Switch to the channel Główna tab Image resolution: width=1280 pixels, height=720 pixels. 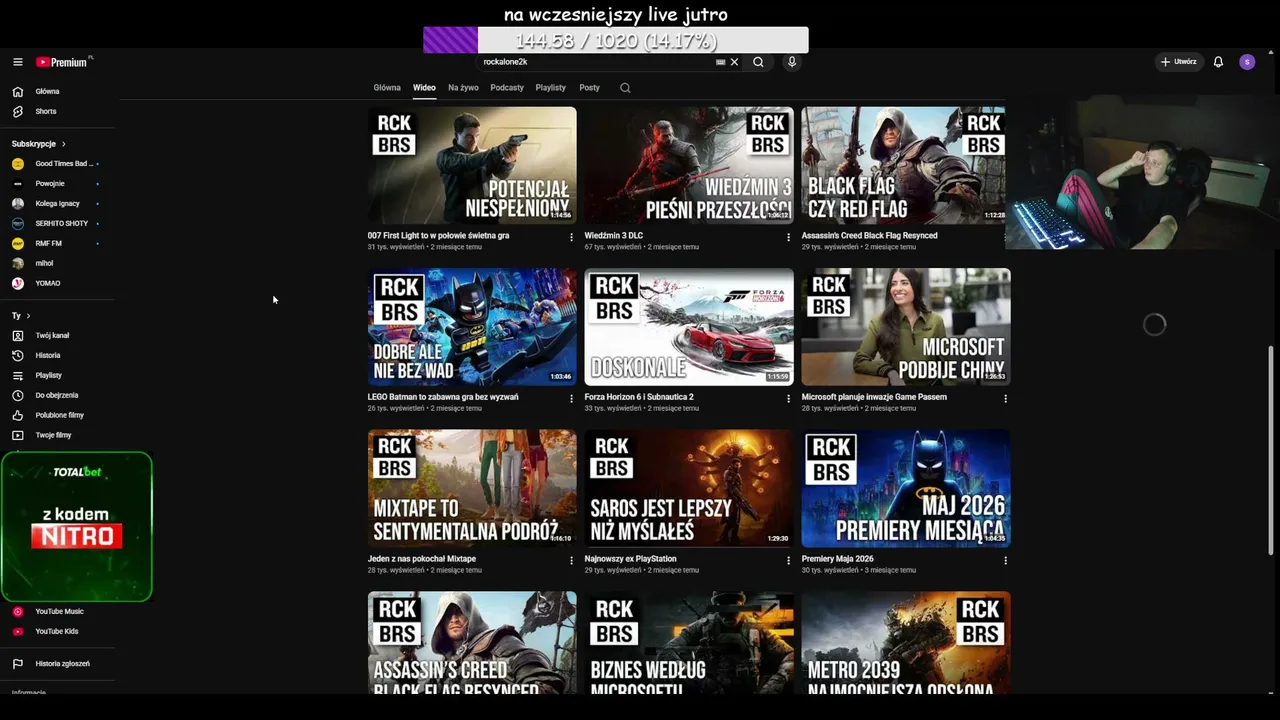[x=387, y=88]
